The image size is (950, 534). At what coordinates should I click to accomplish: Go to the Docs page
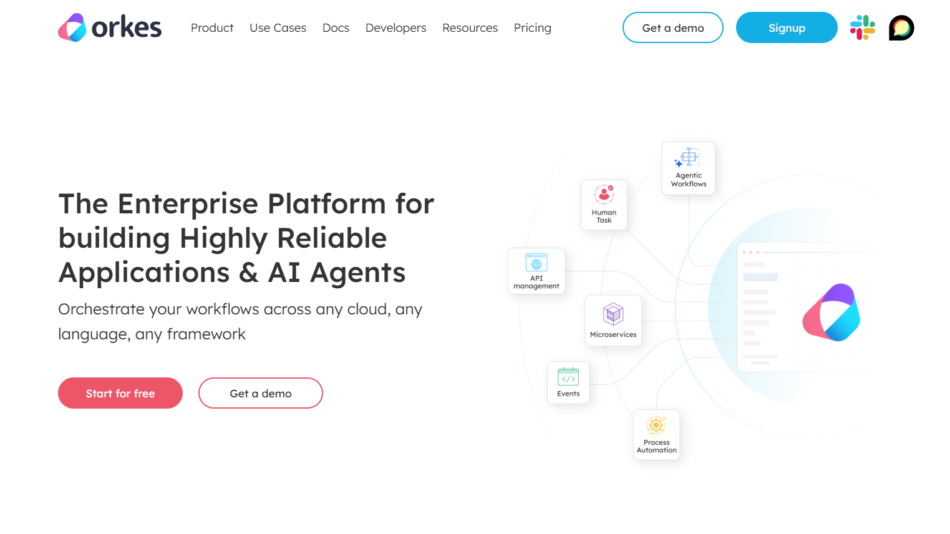click(336, 28)
